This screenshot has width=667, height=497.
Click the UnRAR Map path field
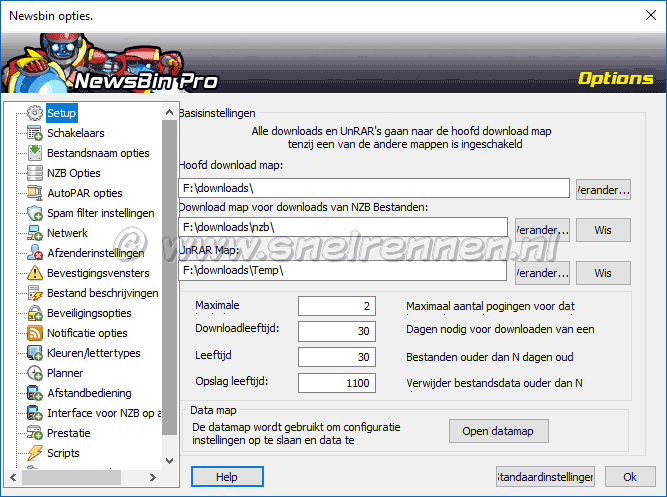[x=343, y=270]
